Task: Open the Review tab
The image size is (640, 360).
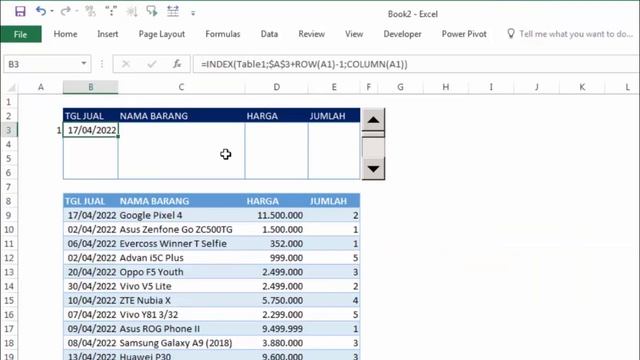Action: coord(311,34)
